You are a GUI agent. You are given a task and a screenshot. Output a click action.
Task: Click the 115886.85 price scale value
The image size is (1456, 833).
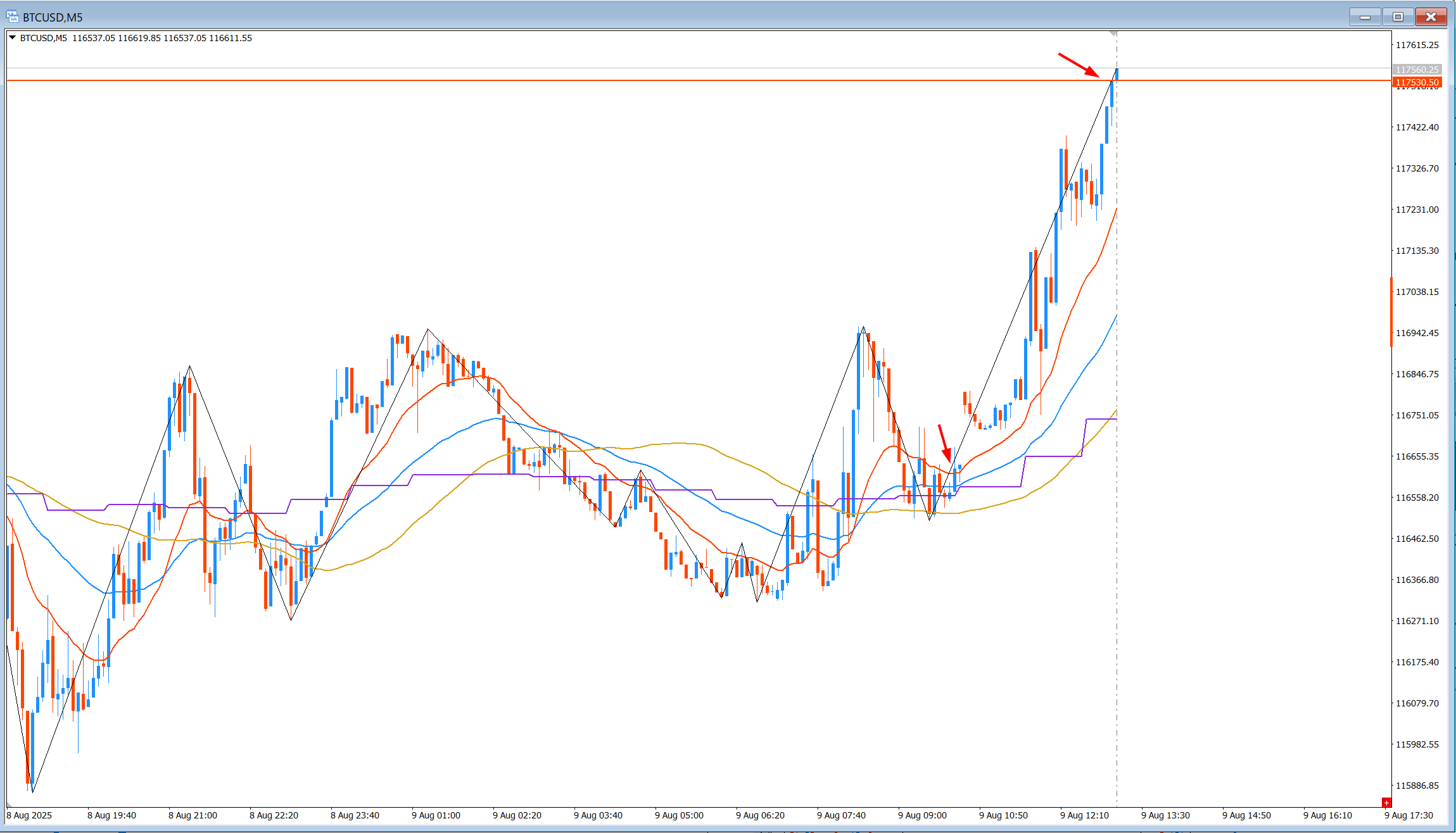click(1417, 786)
